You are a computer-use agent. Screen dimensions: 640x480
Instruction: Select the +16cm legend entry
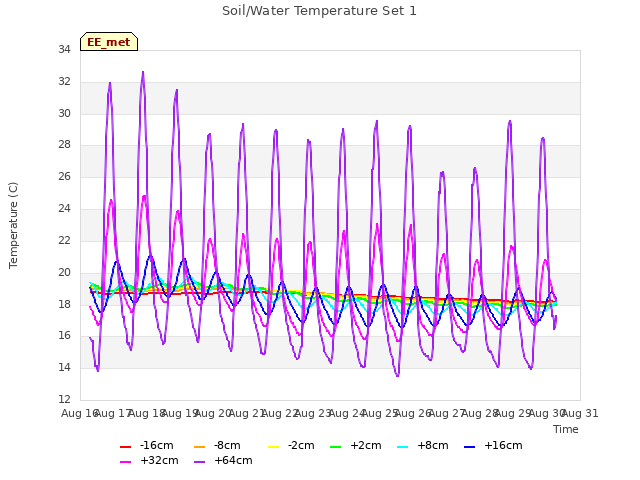(493, 445)
